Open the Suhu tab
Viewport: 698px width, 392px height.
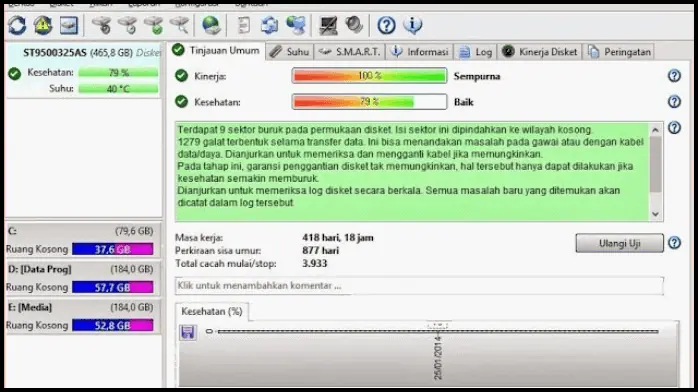pyautogui.click(x=290, y=52)
